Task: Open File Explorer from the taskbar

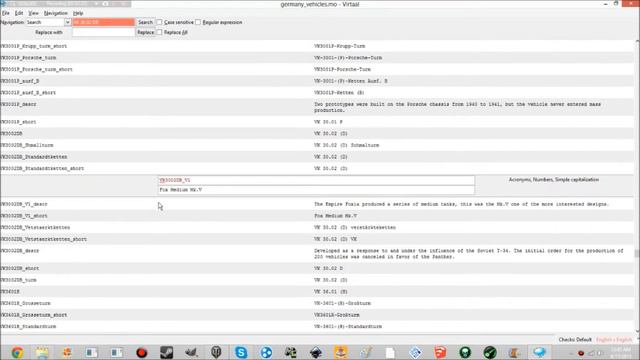Action: pos(42,352)
